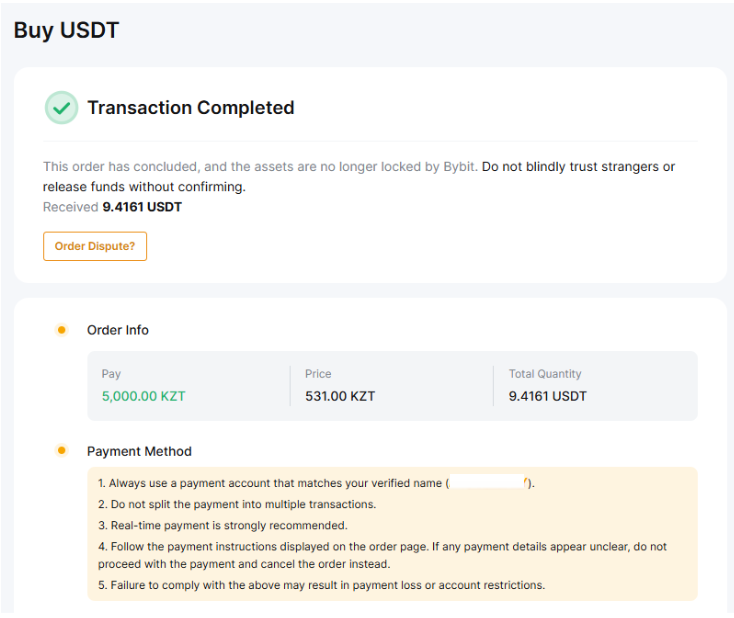Click the 'Do not blindly trust strangers' warning
The image size is (734, 618).
point(578,167)
